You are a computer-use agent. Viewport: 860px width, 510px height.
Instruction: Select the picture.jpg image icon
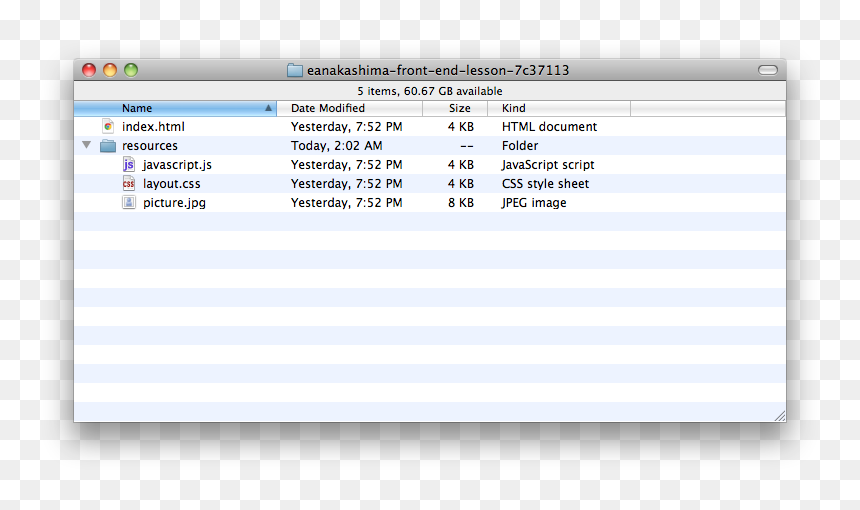click(x=129, y=202)
